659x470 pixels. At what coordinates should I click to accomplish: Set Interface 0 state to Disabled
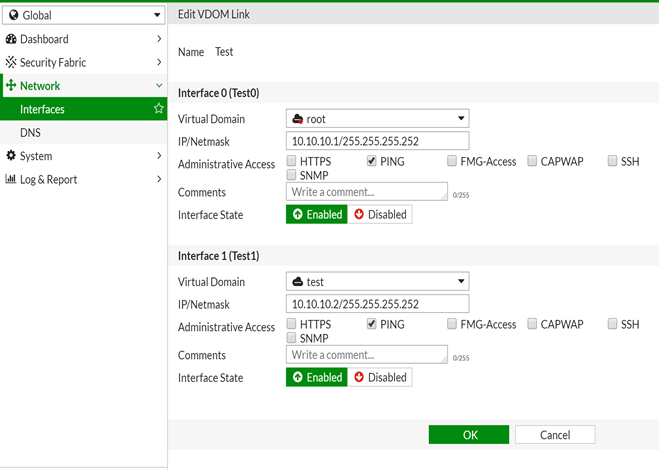[x=380, y=214]
